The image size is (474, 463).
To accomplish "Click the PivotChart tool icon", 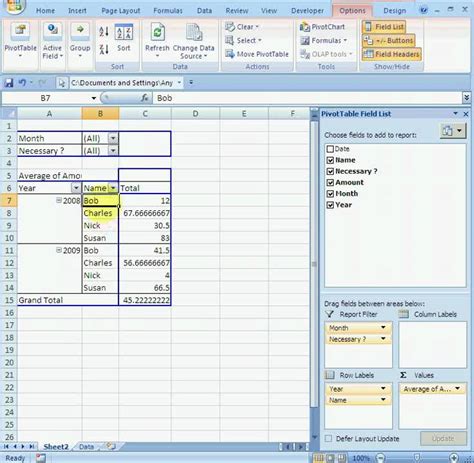I will [304, 27].
